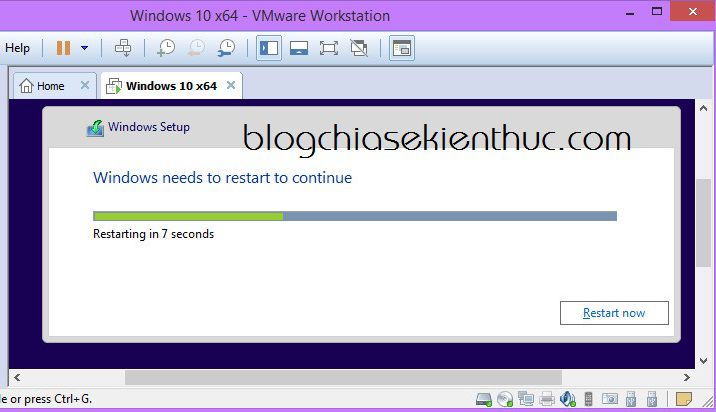Click the vertical scrollbar thumb
Image resolution: width=716 pixels, height=412 pixels.
click(703, 223)
